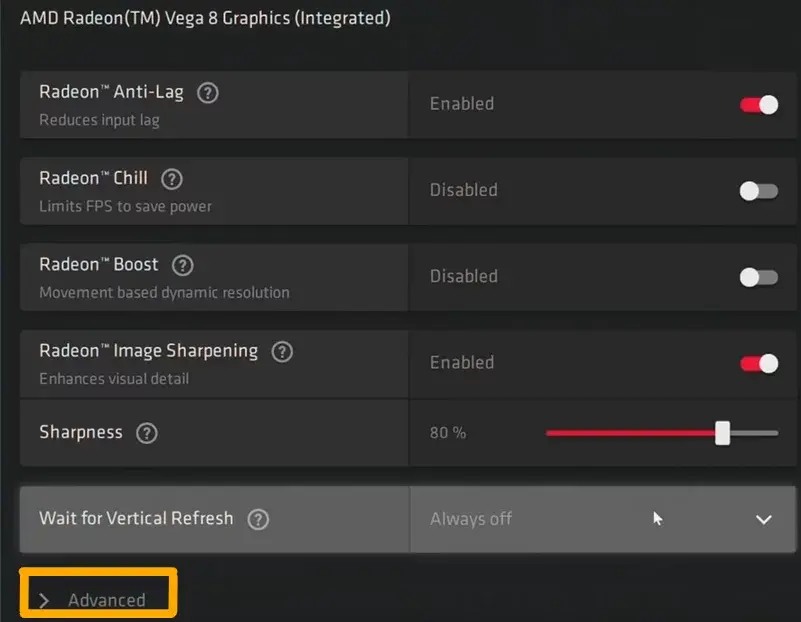Expand the Advanced settings section
The width and height of the screenshot is (801, 622).
(x=93, y=600)
